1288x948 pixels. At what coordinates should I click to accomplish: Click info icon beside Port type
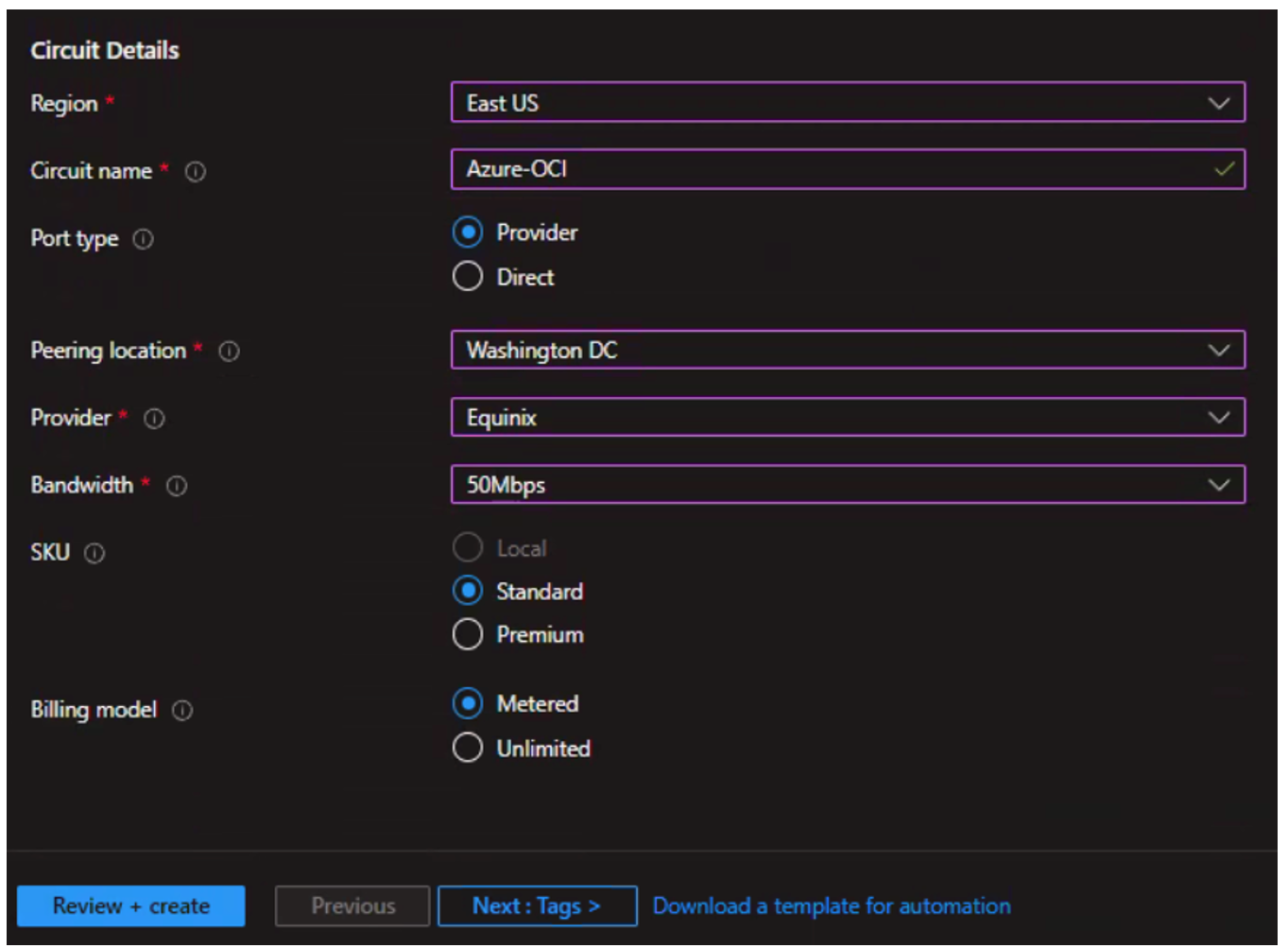[143, 239]
